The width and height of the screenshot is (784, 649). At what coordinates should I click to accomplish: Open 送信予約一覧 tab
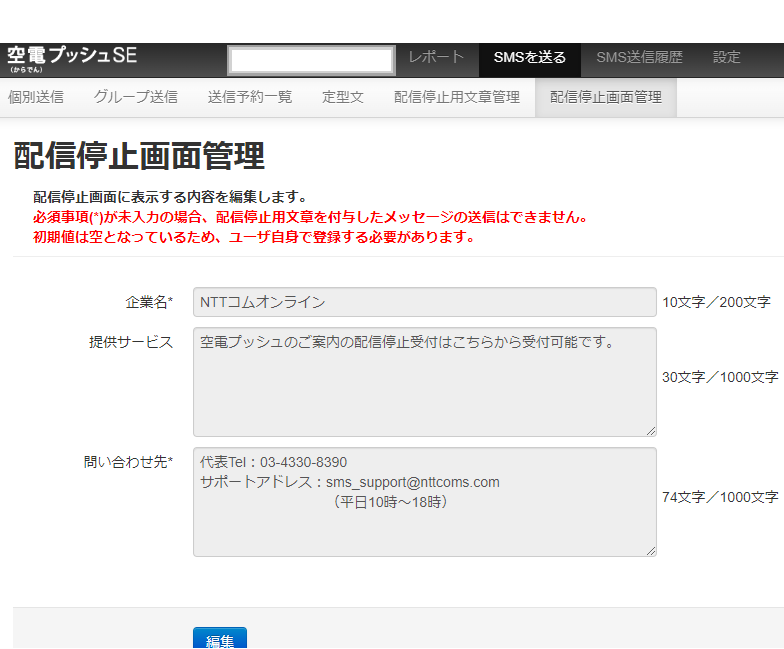coord(250,97)
